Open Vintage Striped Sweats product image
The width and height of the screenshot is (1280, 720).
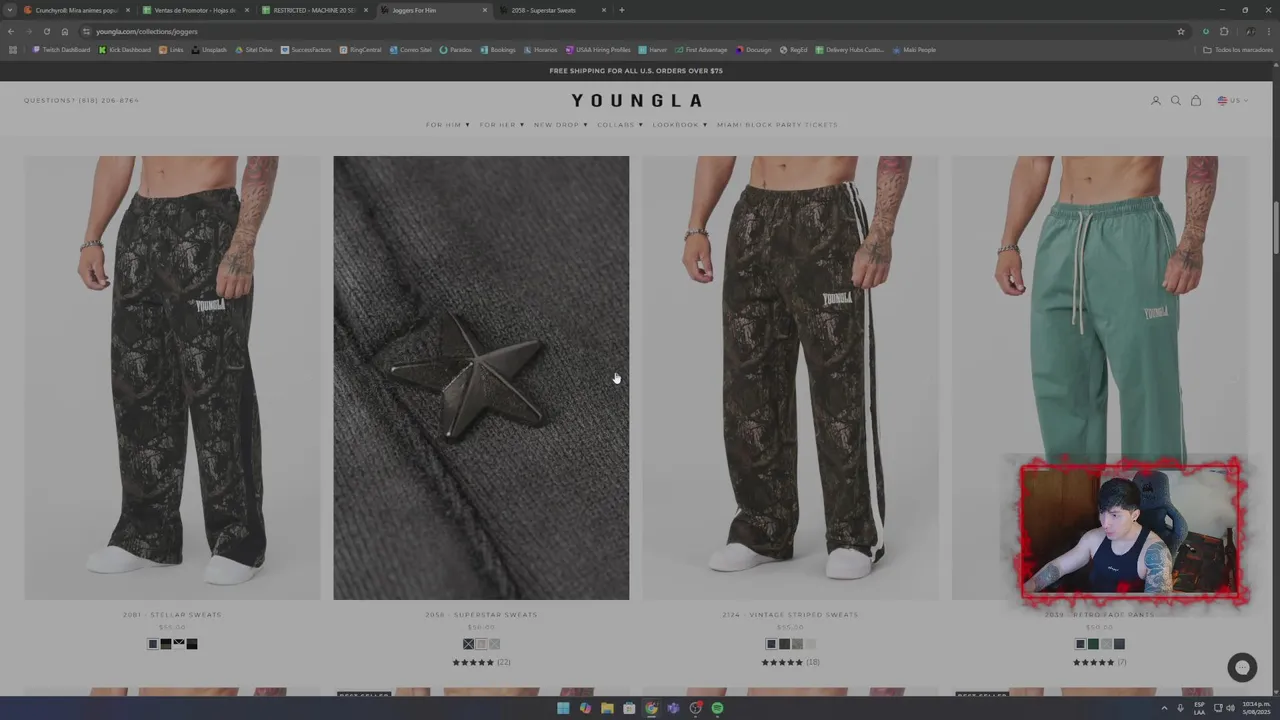[x=790, y=378]
